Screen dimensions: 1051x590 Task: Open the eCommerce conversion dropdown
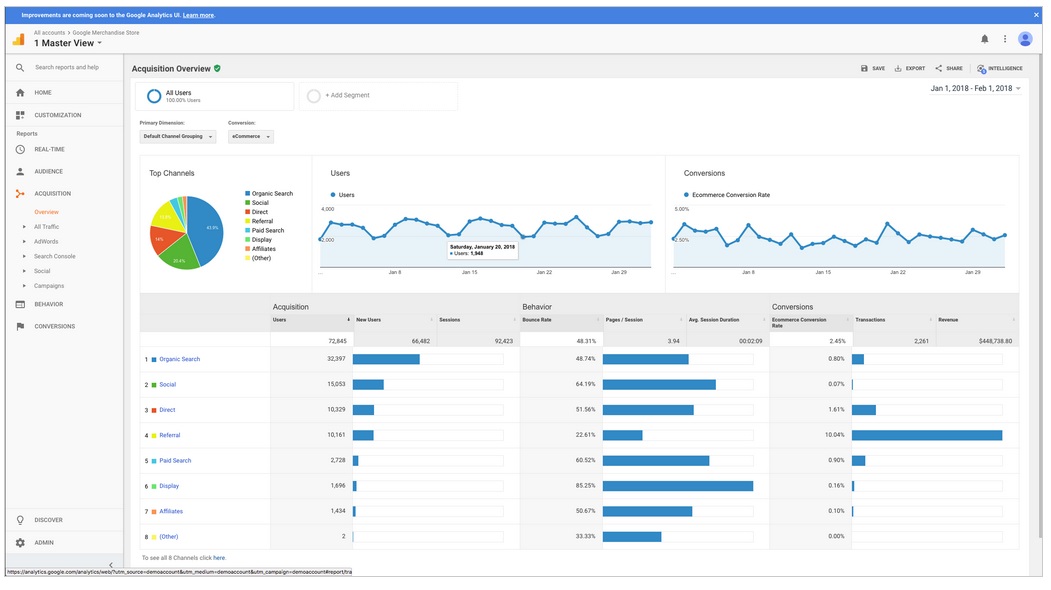tap(250, 137)
